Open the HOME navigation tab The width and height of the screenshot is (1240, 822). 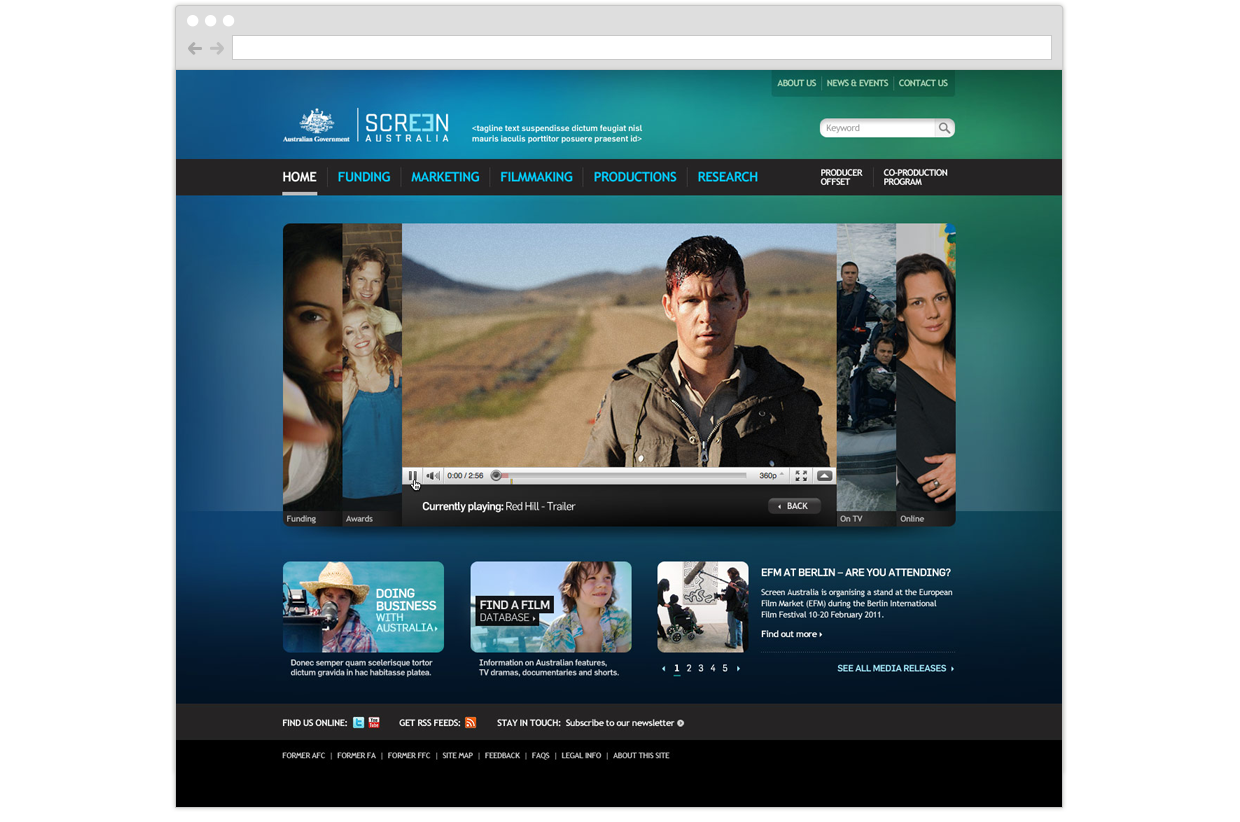click(x=299, y=177)
